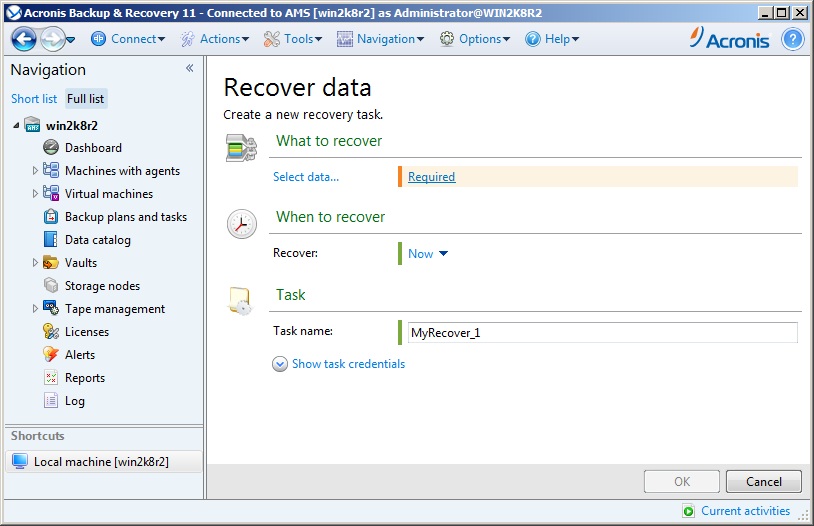Click the Required link

pos(431,177)
